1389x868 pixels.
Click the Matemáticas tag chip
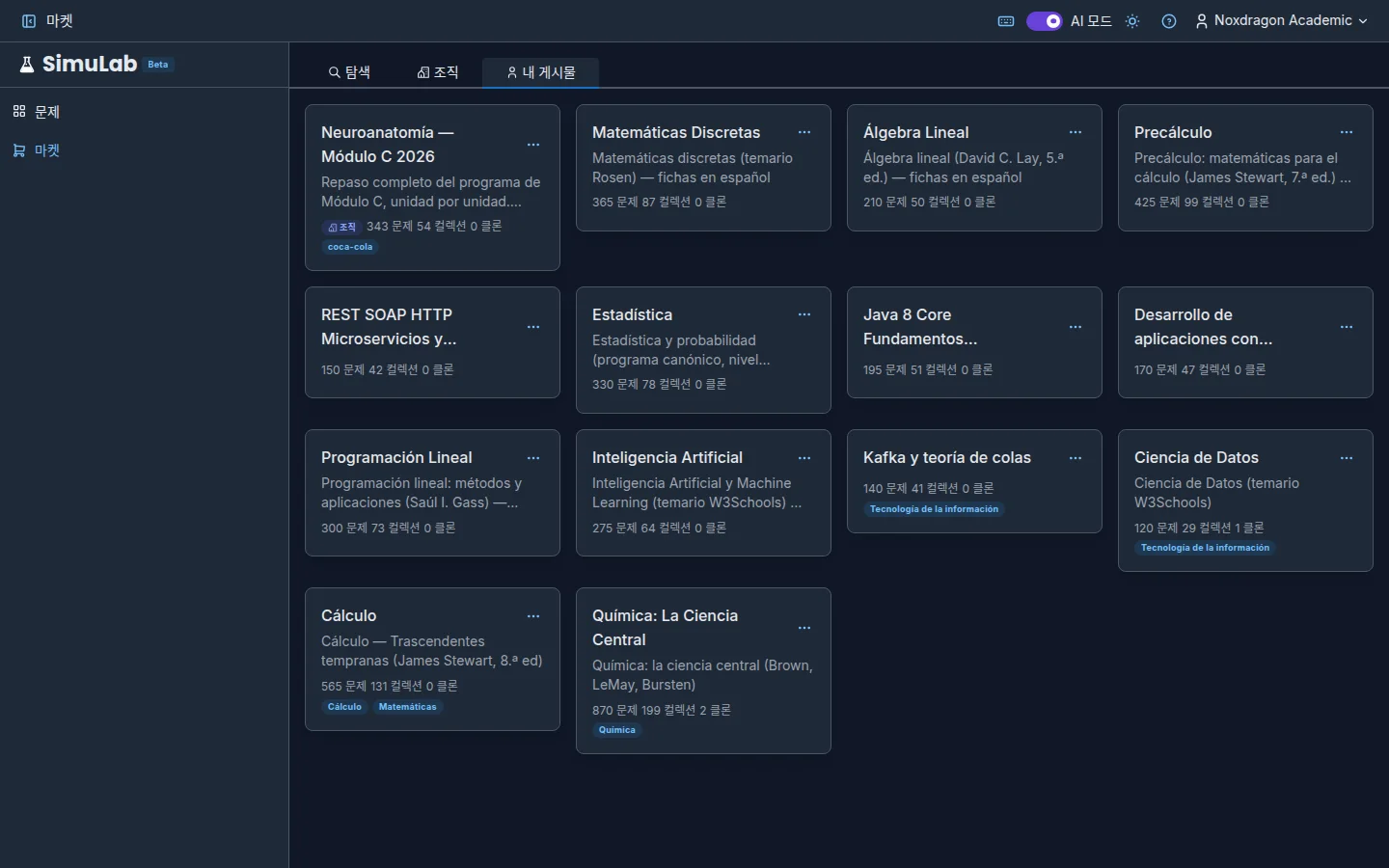point(407,707)
